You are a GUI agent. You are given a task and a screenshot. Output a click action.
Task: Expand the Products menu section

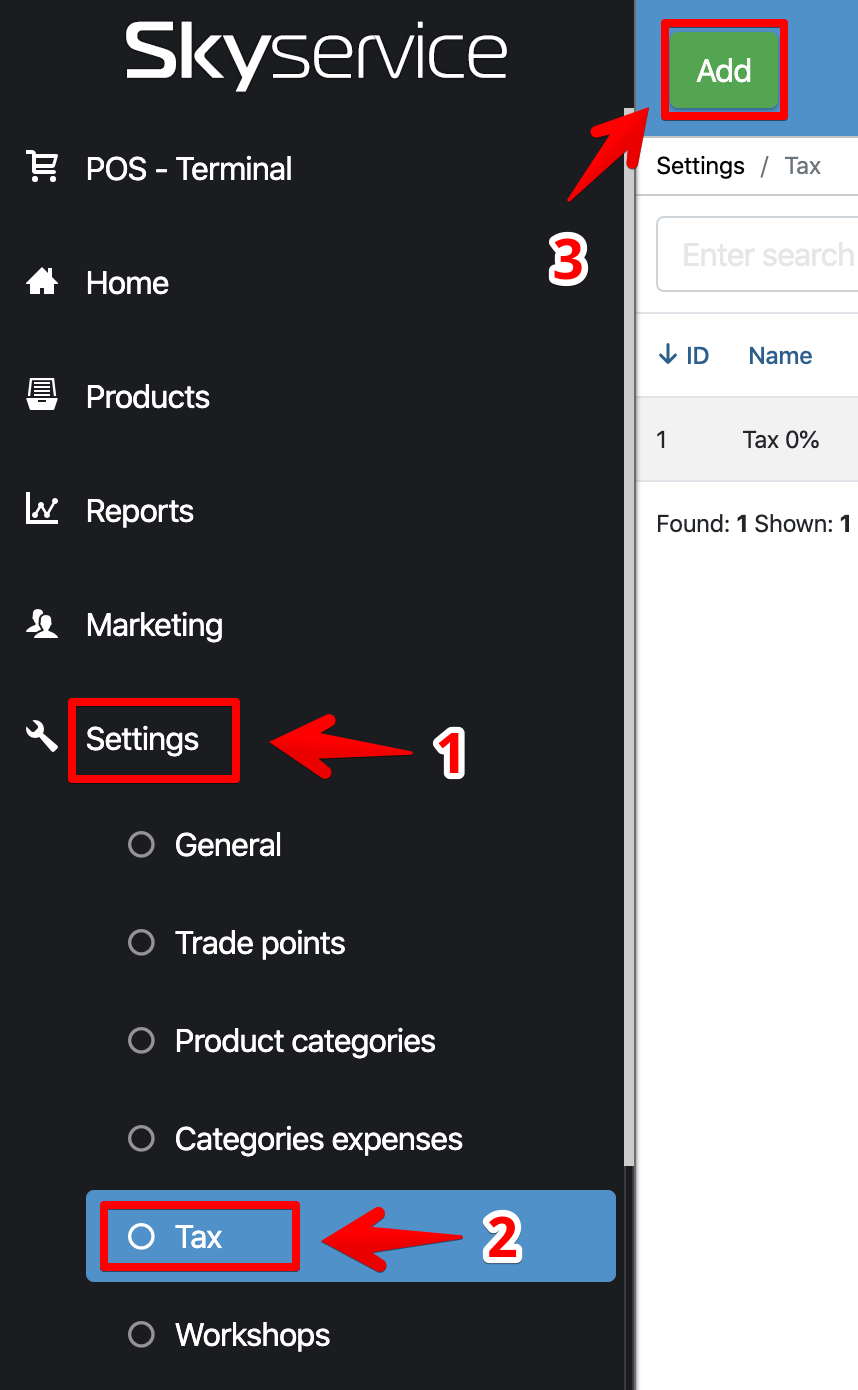click(x=148, y=397)
